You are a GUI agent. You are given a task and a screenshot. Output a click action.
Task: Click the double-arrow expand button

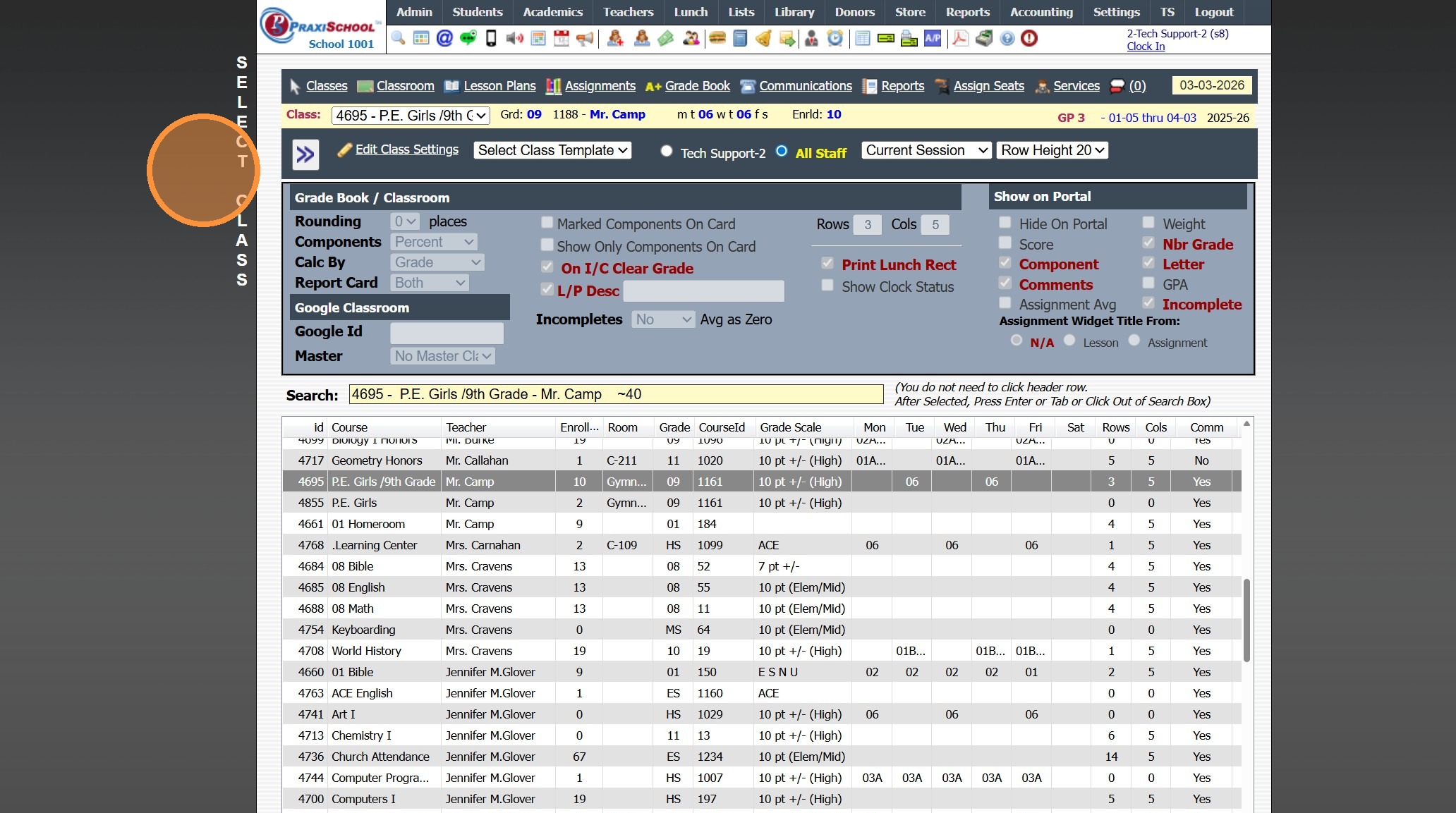[x=305, y=154]
